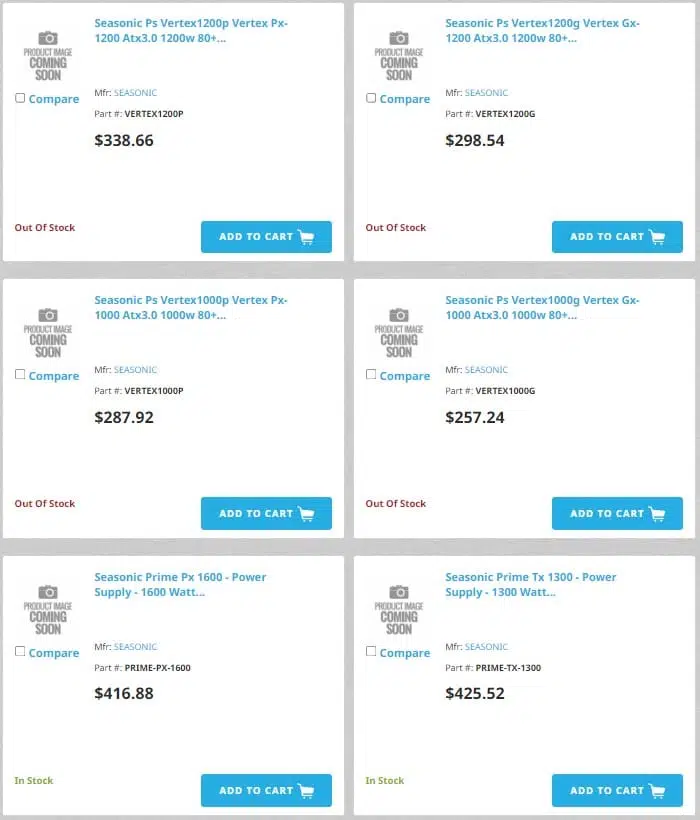
Task: Click cart icon for VERTEX1000G product
Action: 657,514
